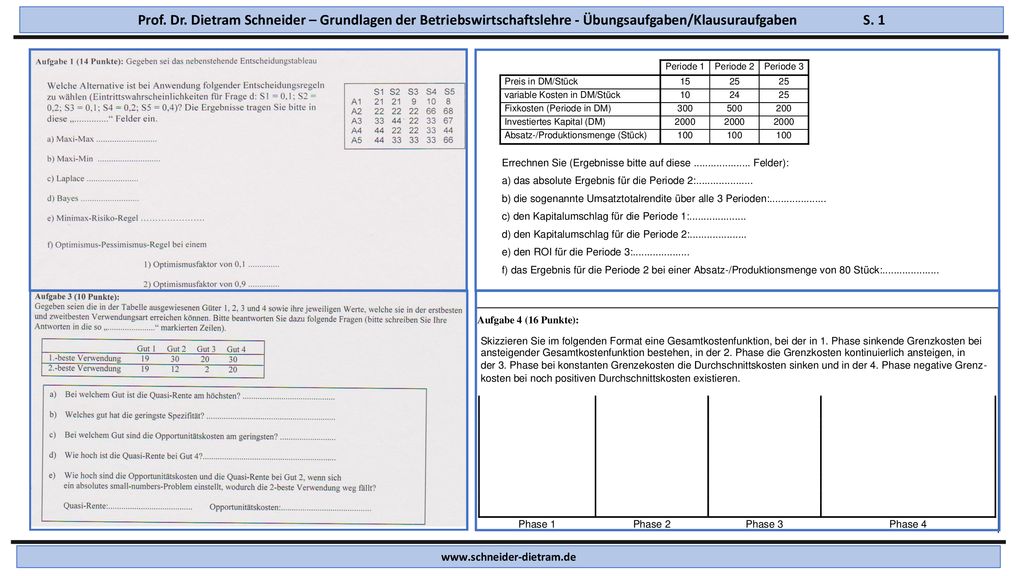Click the 'a) das absolute Ergebnis für die Periode 2' line
The width and height of the screenshot is (1024, 576).
[627, 181]
